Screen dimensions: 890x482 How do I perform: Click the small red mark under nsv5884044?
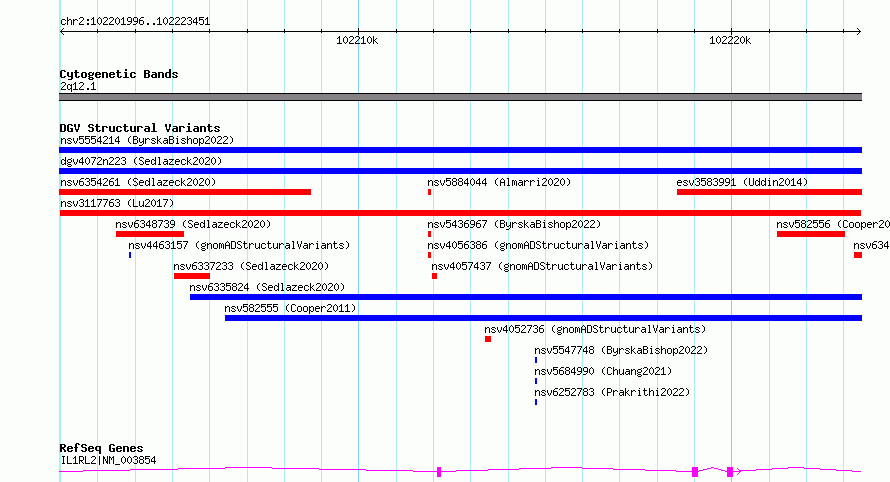(430, 192)
